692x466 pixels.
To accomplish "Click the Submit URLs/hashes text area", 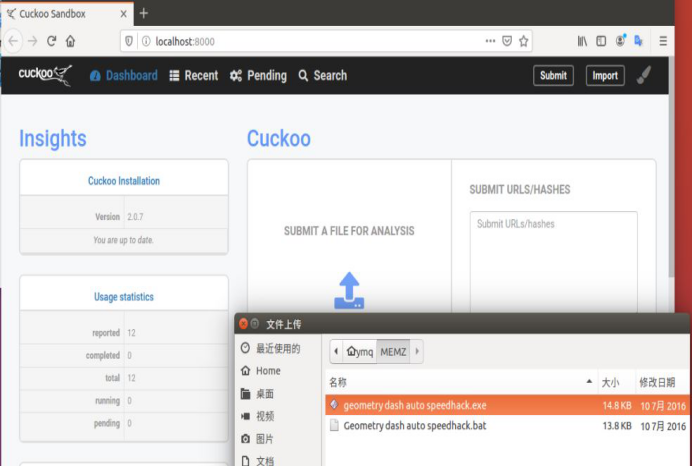I will coord(553,262).
